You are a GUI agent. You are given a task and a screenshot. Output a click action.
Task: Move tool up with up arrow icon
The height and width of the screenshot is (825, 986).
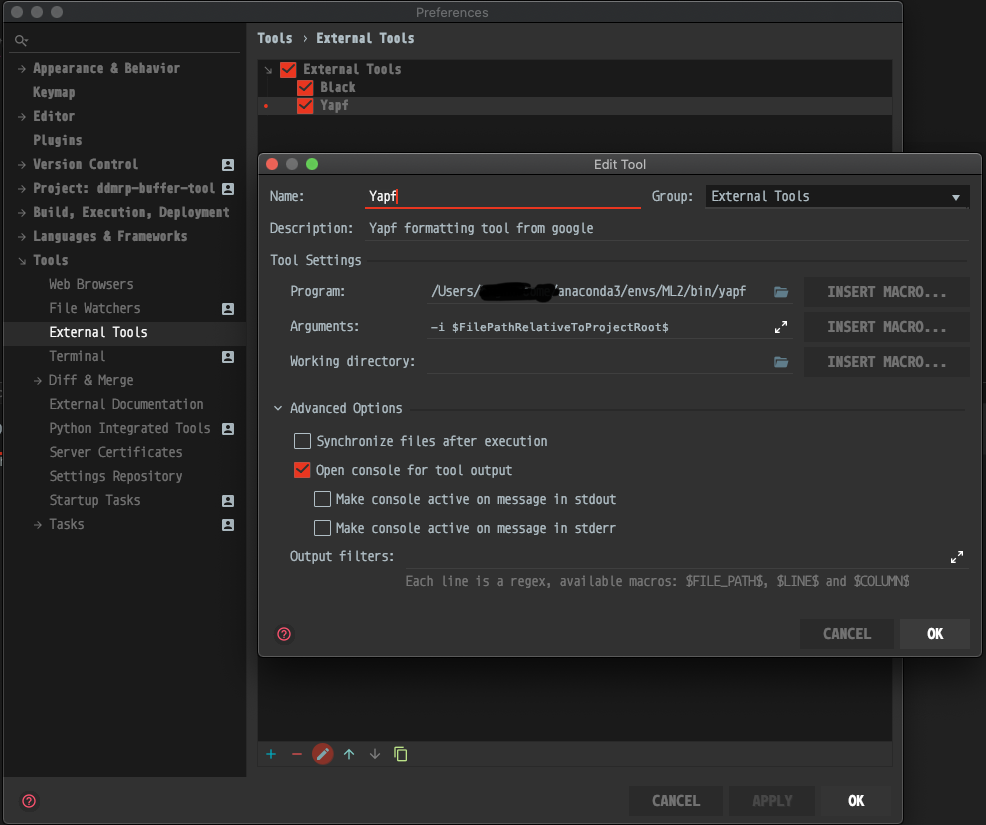click(x=349, y=754)
